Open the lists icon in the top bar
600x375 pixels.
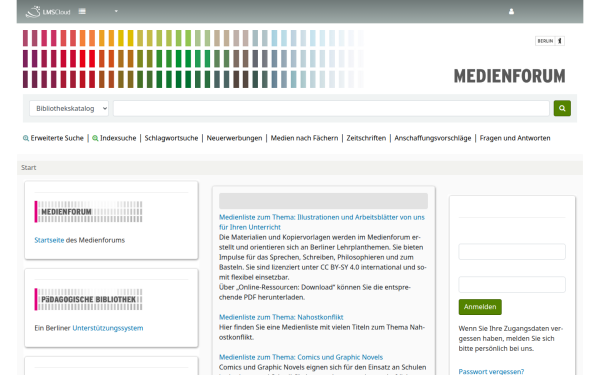click(82, 11)
